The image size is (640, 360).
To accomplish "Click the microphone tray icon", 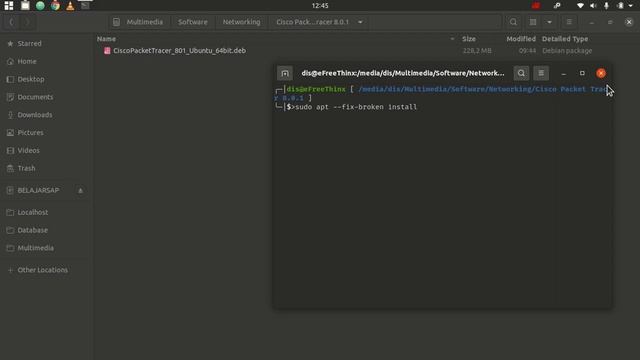I will [x=606, y=6].
